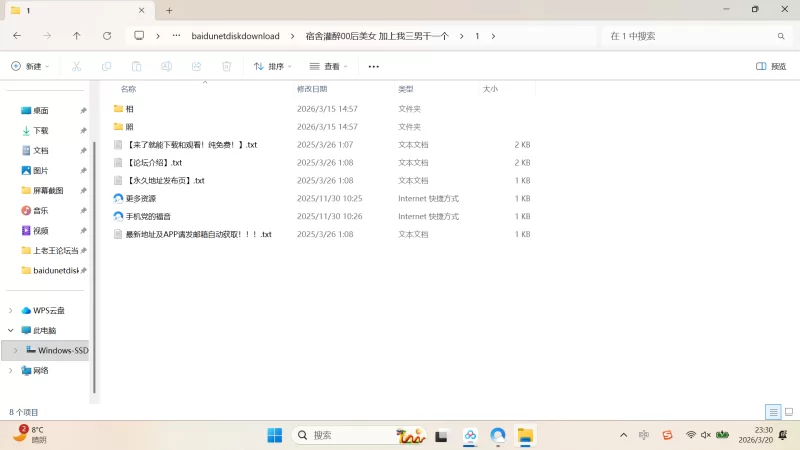This screenshot has height=450, width=800.
Task: Click the 新建 new item button
Action: [30, 66]
